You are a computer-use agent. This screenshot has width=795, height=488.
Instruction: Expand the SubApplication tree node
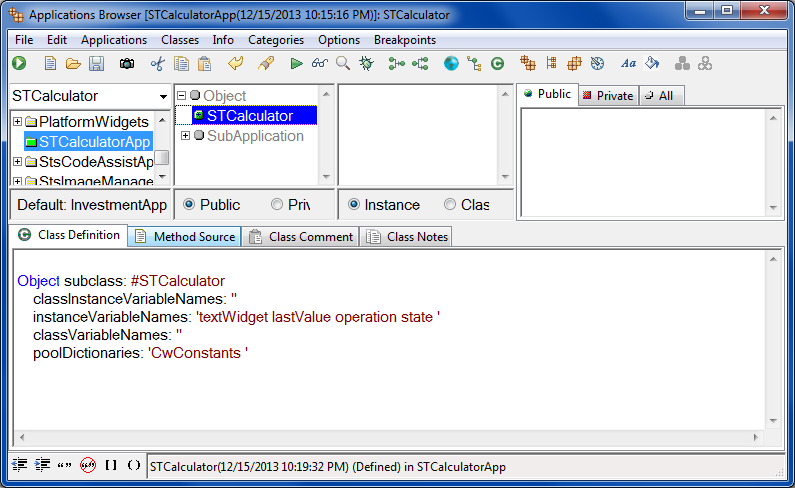(185, 136)
